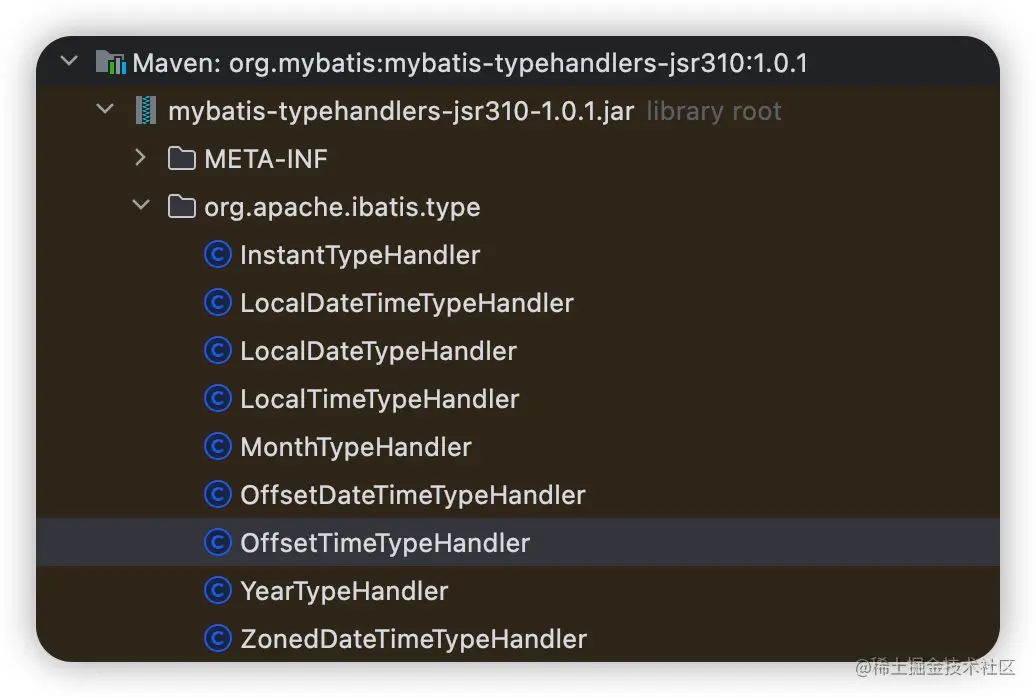Select the LocalDateTypeHandler class

[379, 351]
